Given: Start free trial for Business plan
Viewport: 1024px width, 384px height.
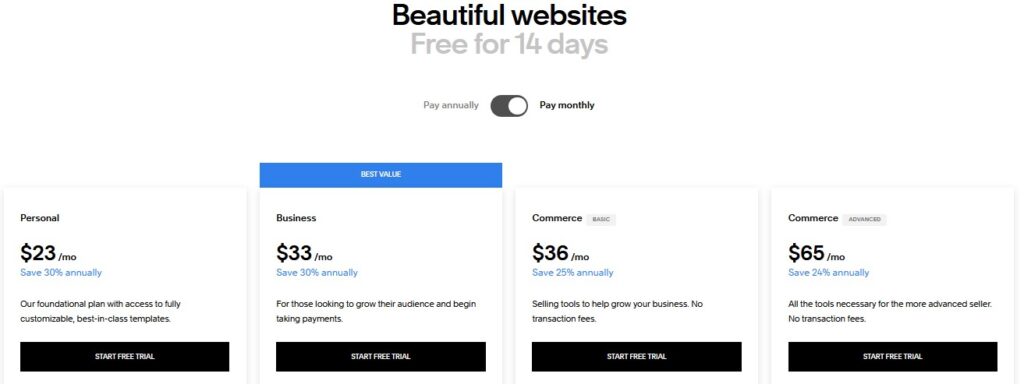Looking at the screenshot, I should tap(381, 357).
